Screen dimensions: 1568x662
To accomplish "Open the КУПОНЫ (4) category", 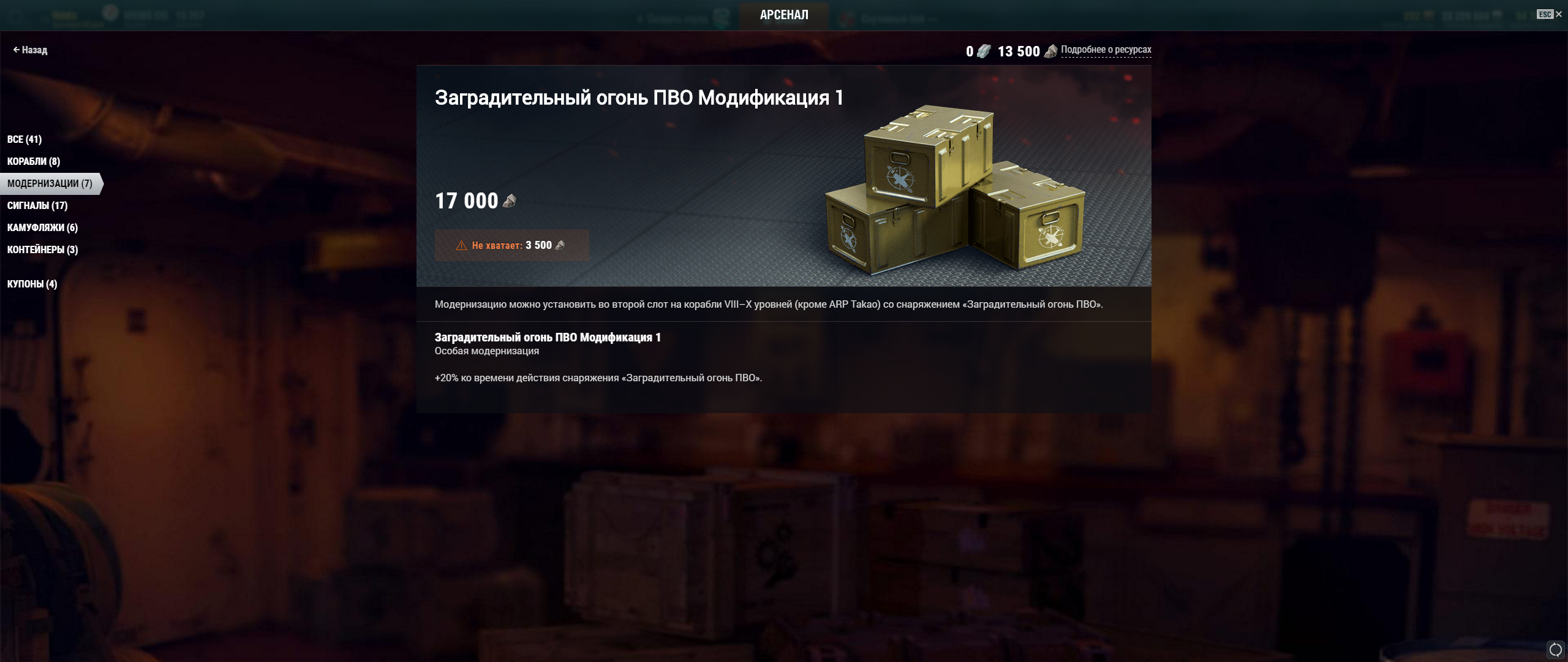I will (32, 284).
